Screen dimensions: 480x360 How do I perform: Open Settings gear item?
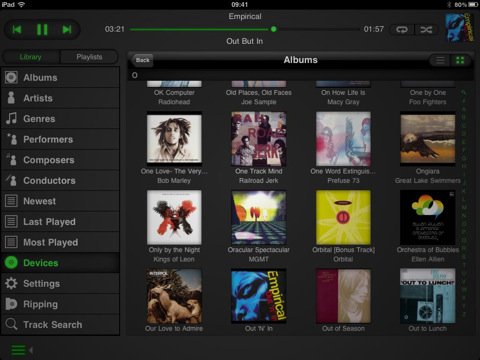60,284
